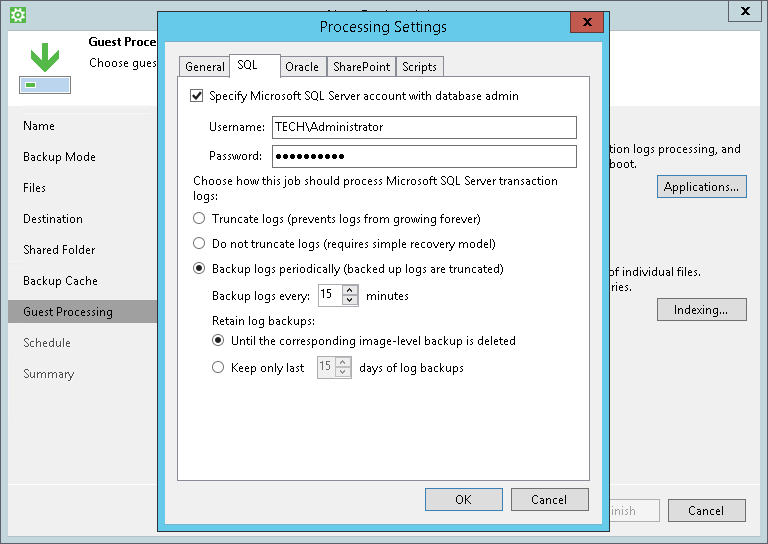
Task: Go to Name step in wizard sidebar
Action: pyautogui.click(x=39, y=126)
